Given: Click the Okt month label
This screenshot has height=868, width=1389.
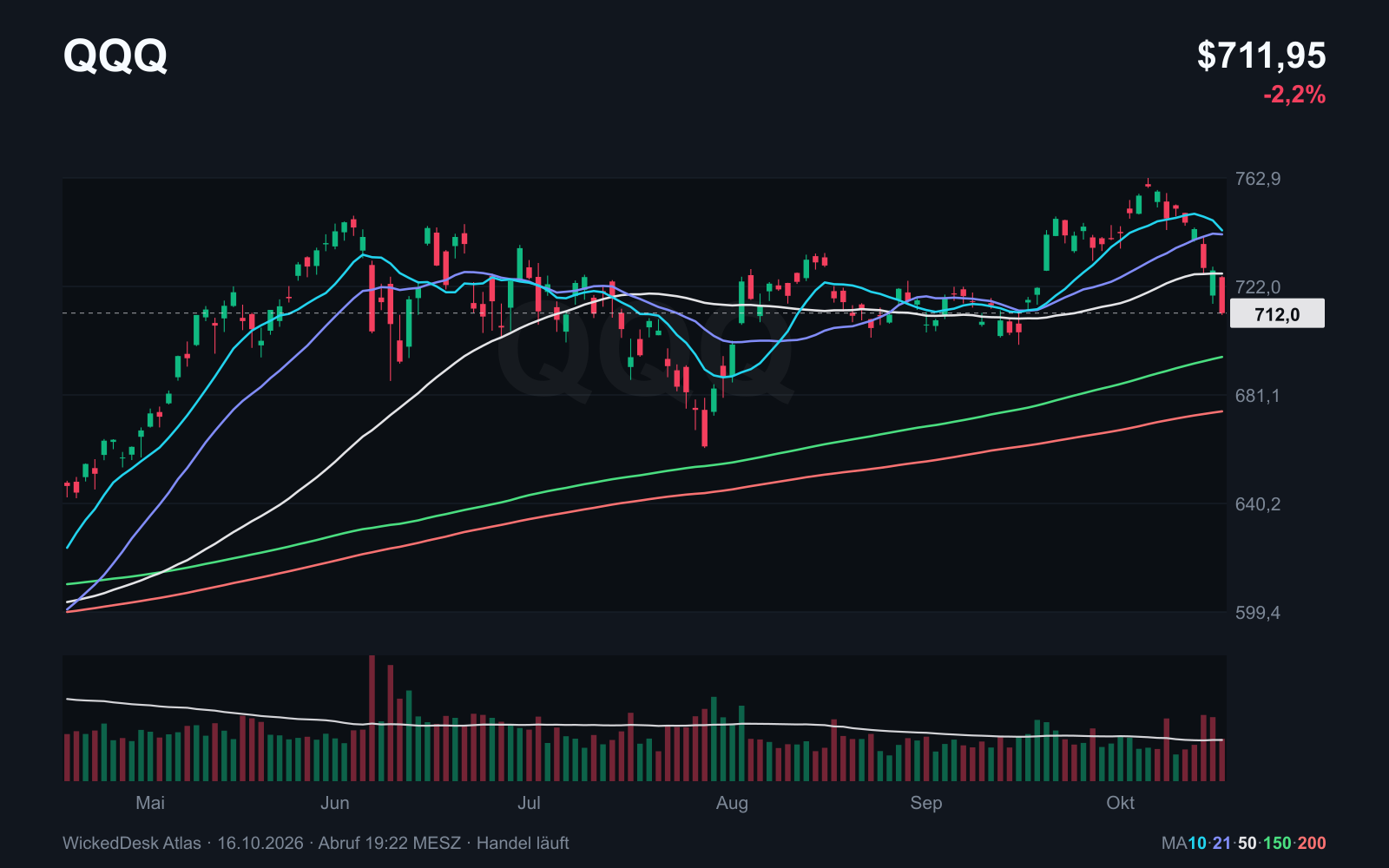Looking at the screenshot, I should (x=1121, y=803).
